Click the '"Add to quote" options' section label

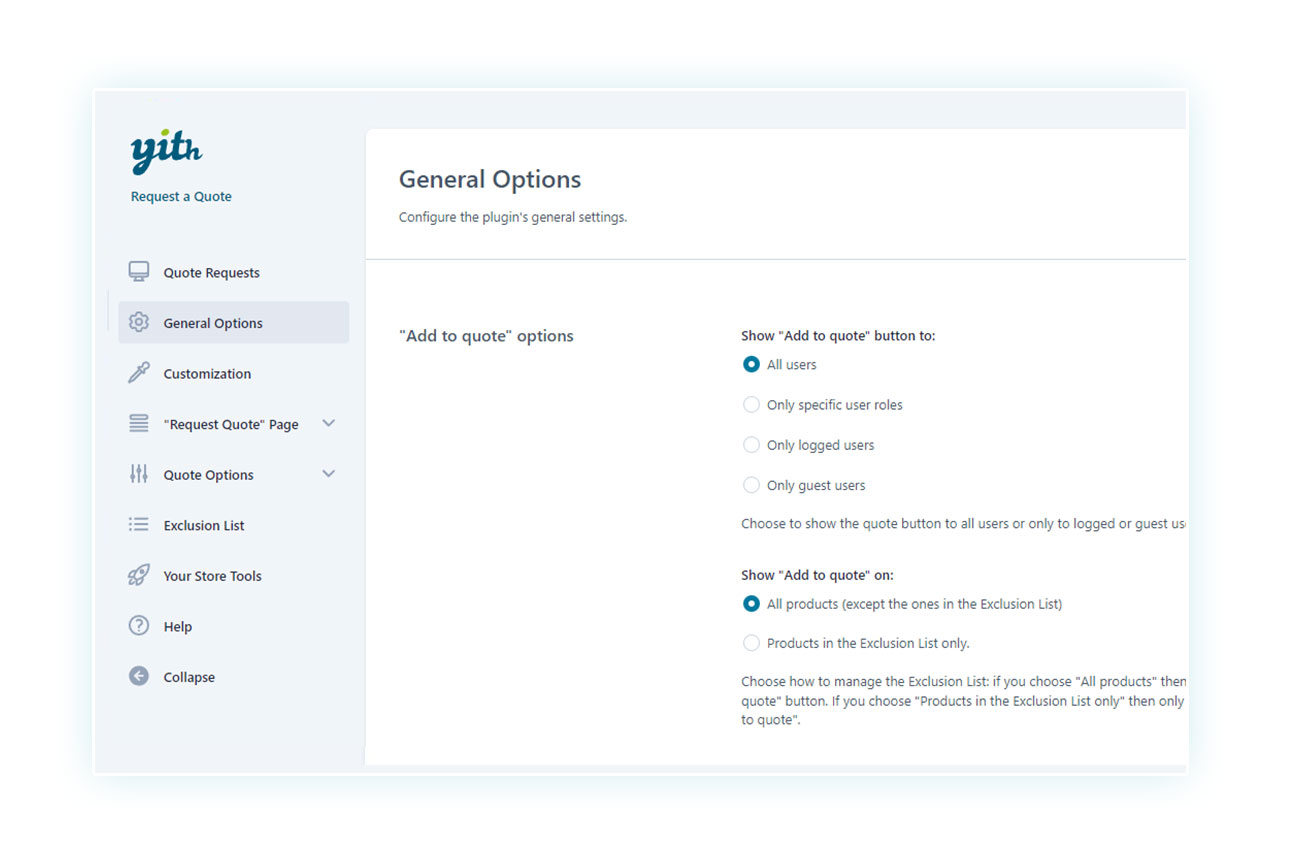coord(486,336)
